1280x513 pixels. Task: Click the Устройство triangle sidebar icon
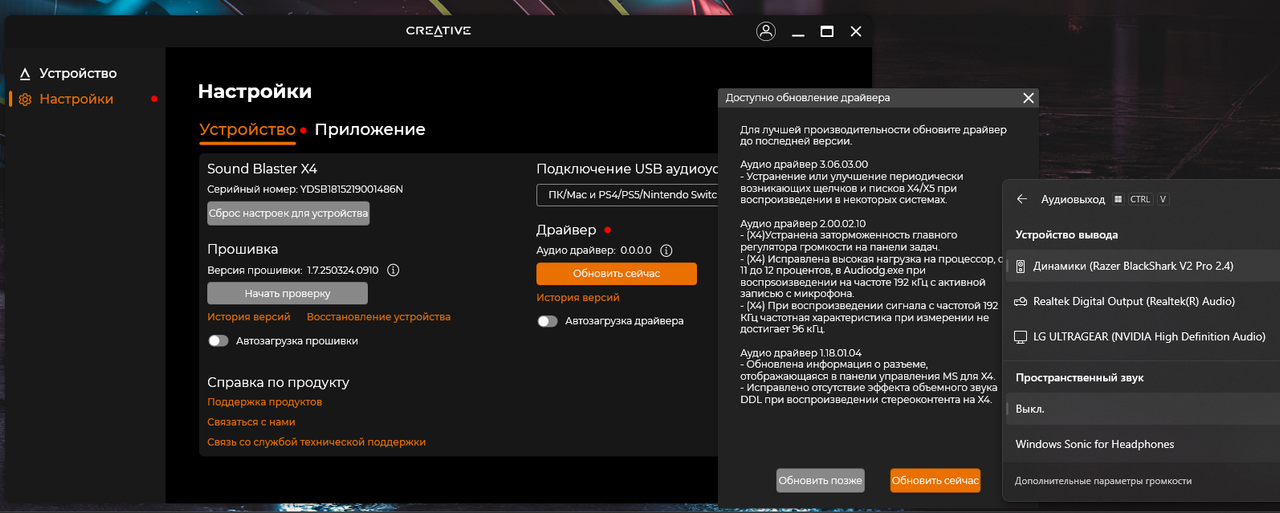pyautogui.click(x=25, y=74)
